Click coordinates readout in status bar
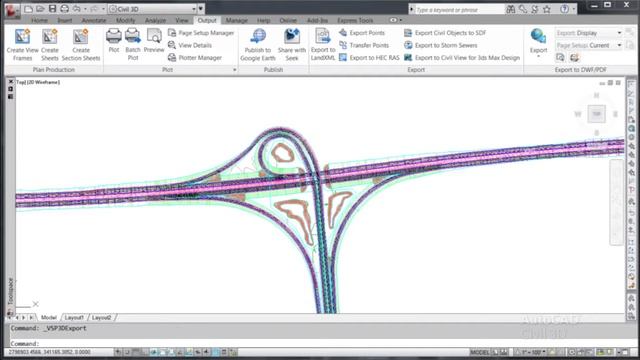 [x=49, y=352]
